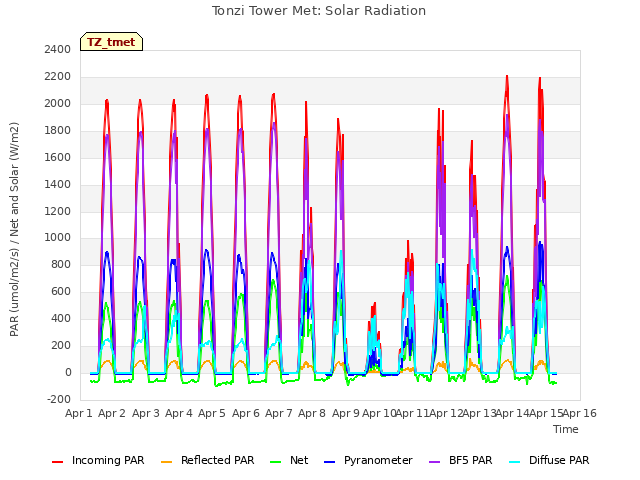This screenshot has width=640, height=480.
Task: Click the green Net legend swatch
Action: (x=276, y=462)
